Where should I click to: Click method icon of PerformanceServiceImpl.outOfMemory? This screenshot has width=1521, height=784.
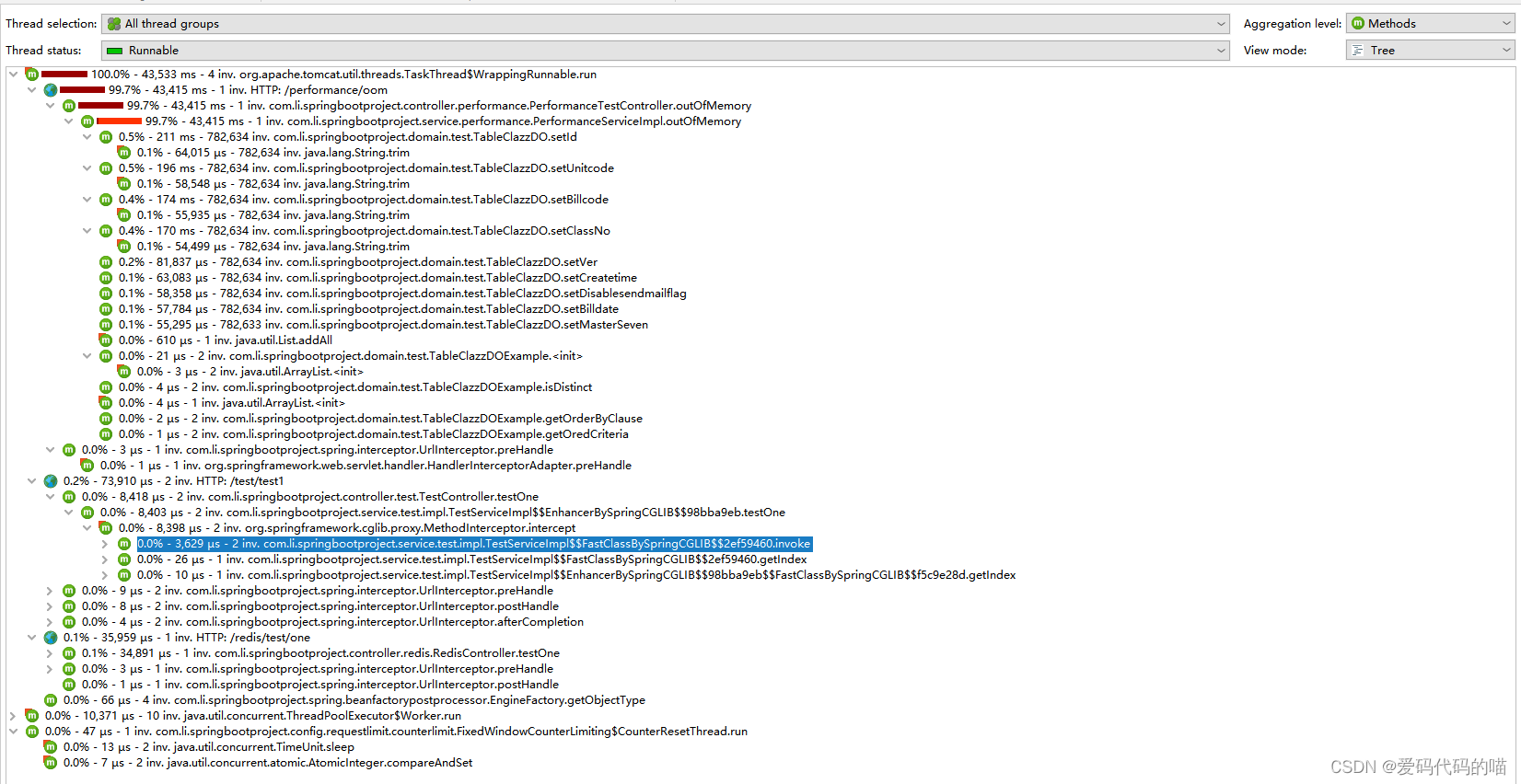[x=87, y=121]
